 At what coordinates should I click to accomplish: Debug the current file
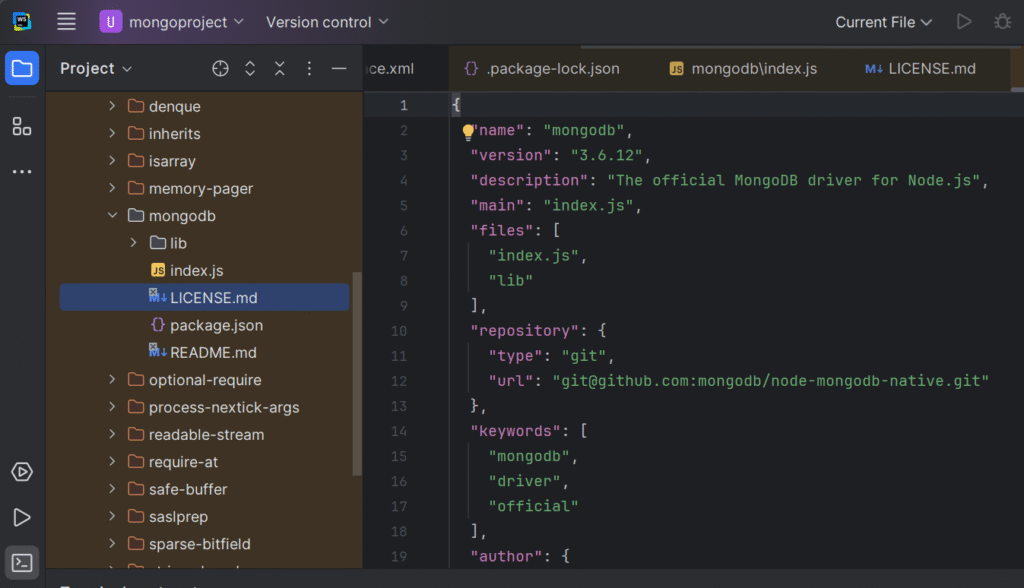click(x=1002, y=22)
